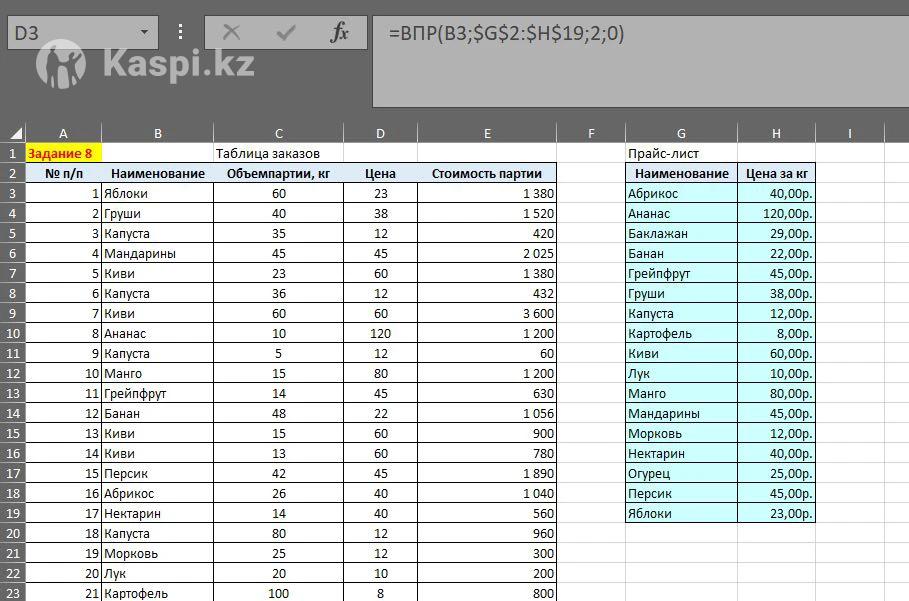Select the Прайс-лист title cell
This screenshot has width=909, height=601.
(681, 153)
